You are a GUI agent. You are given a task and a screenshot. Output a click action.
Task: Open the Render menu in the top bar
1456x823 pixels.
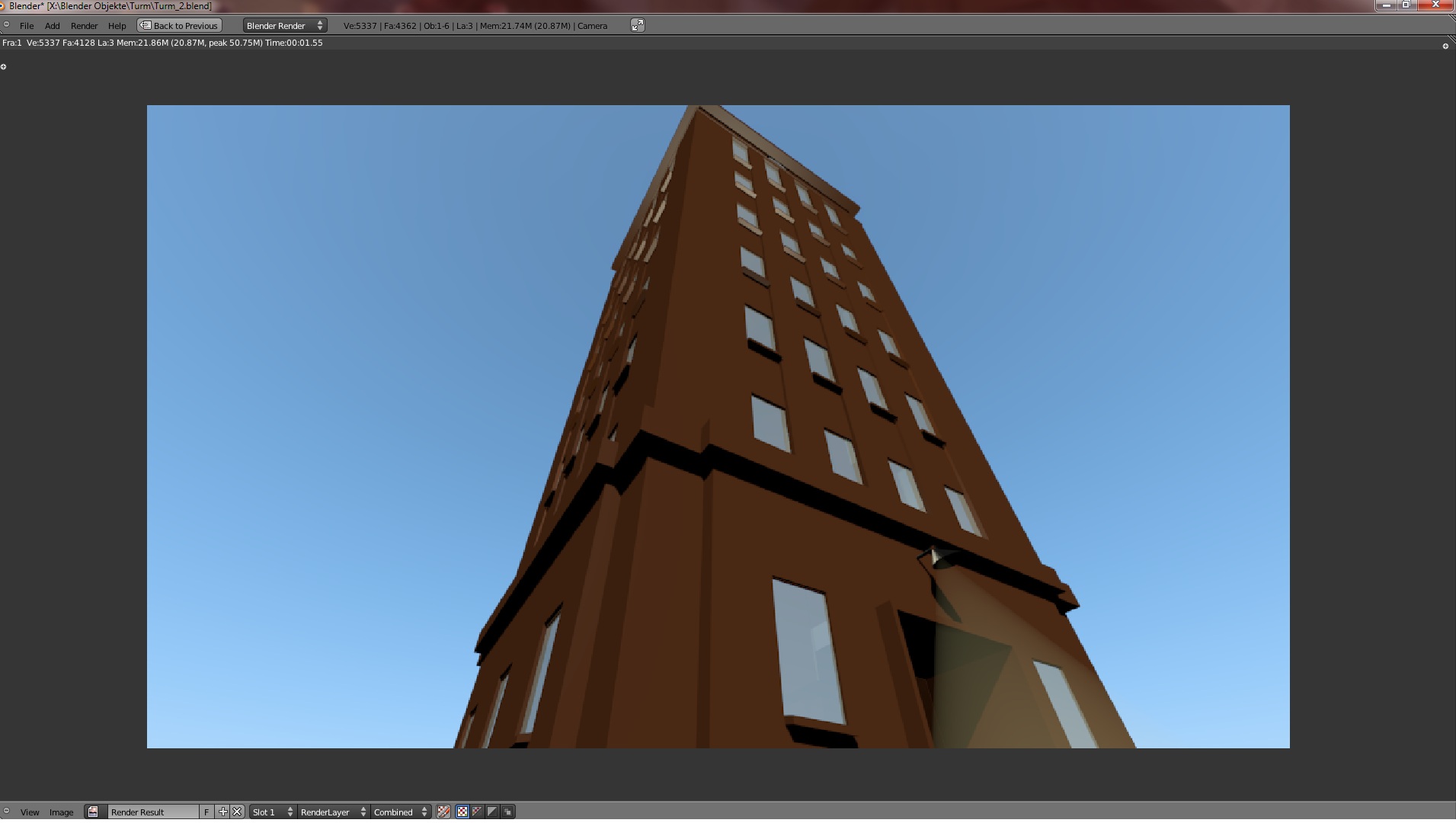(x=84, y=26)
